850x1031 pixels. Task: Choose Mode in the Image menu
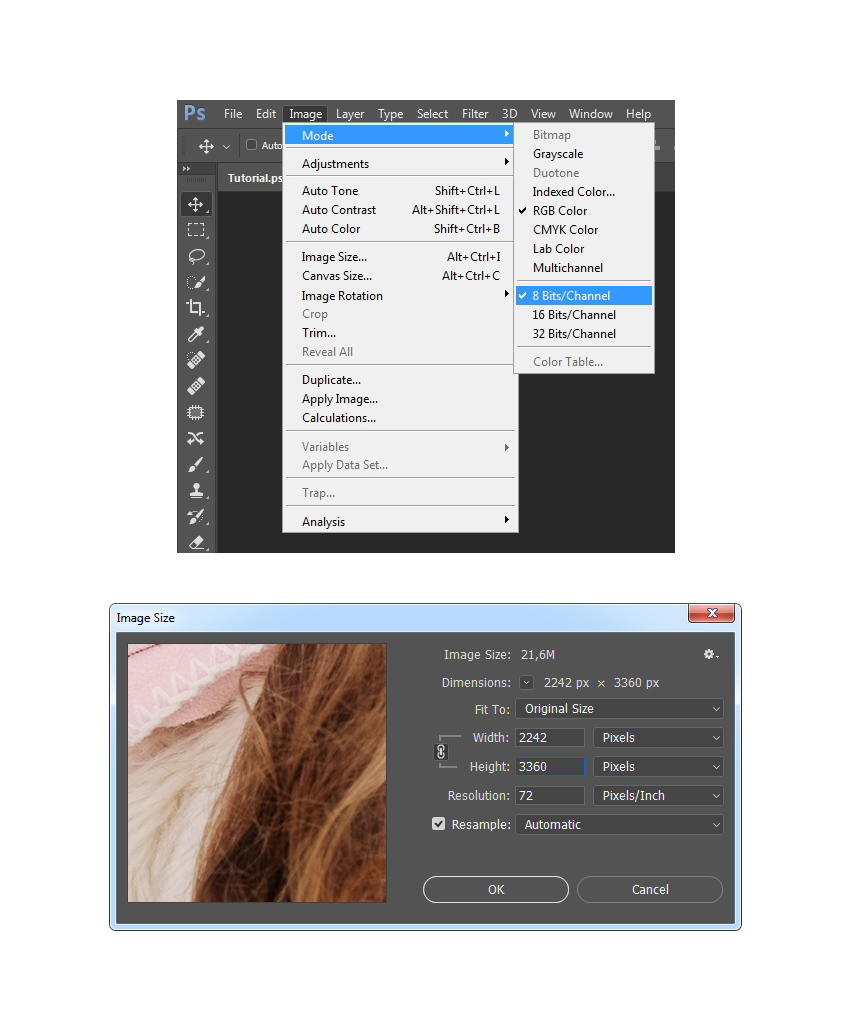point(400,135)
